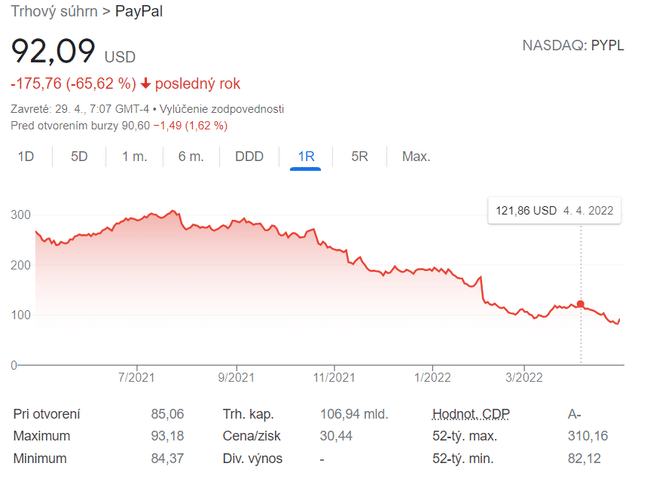Click the 1R yearly tab
This screenshot has height=478, width=650.
click(x=306, y=156)
